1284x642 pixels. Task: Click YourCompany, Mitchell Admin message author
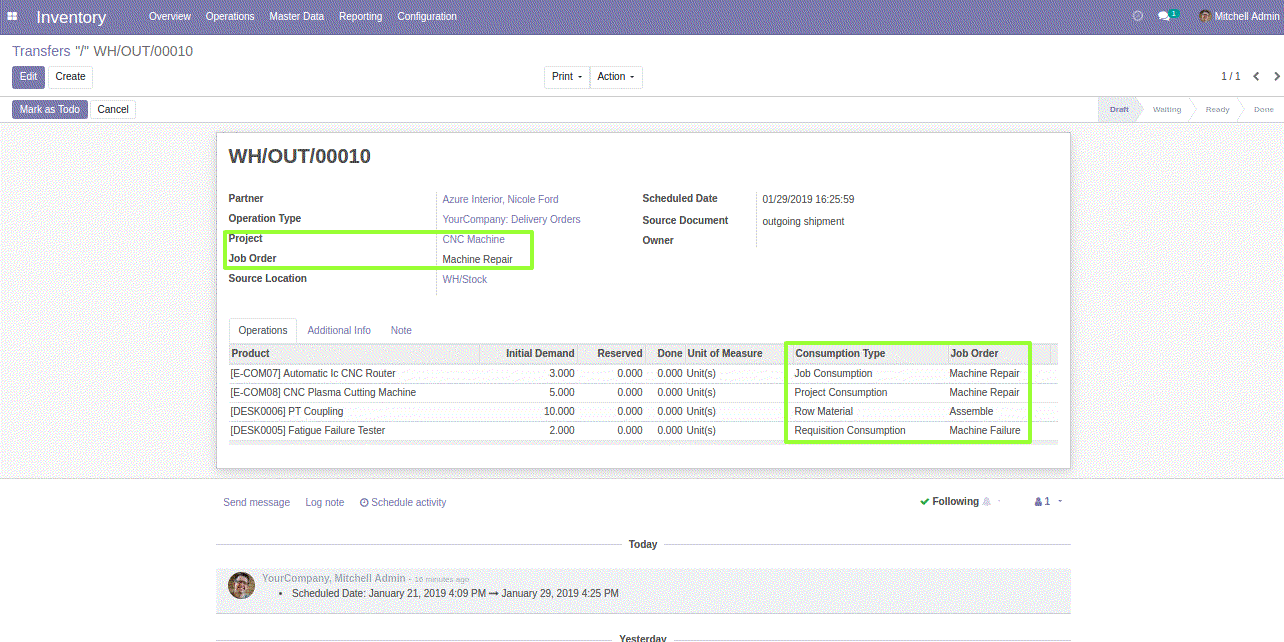(x=334, y=578)
